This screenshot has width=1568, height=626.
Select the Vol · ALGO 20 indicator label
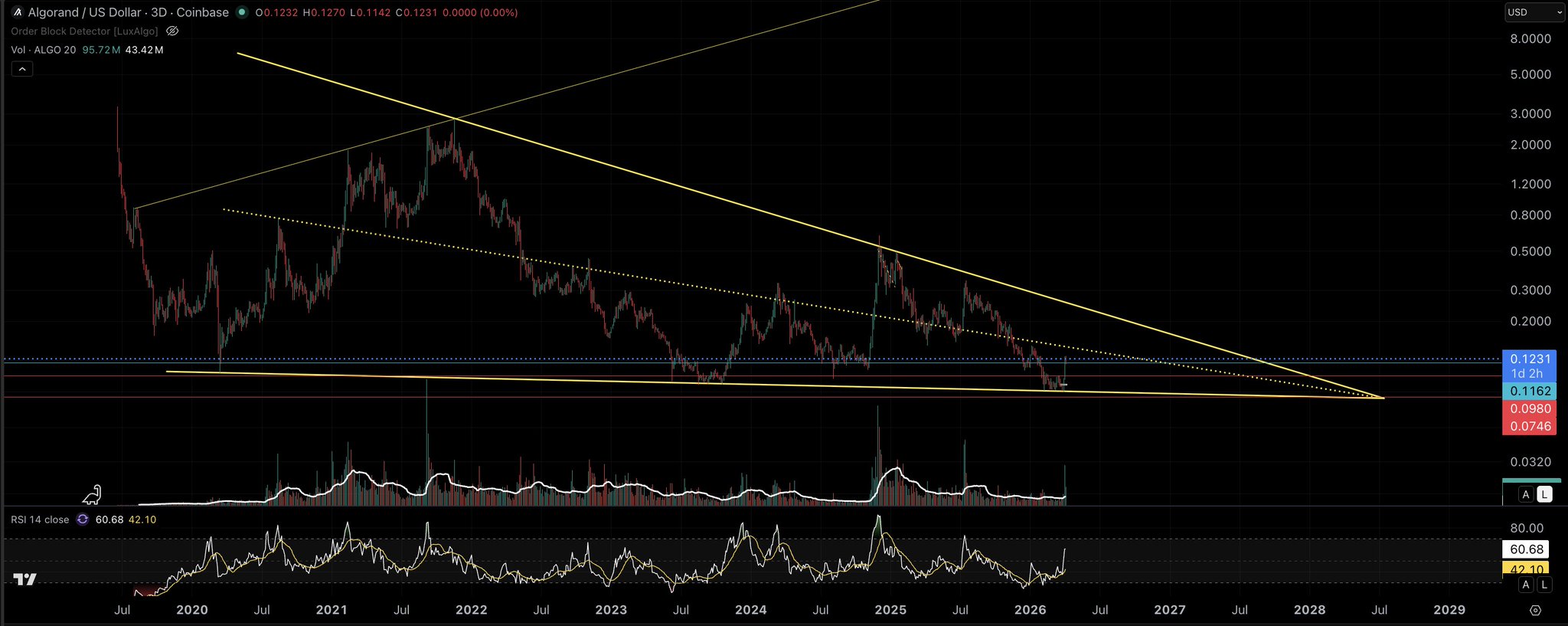tap(44, 50)
